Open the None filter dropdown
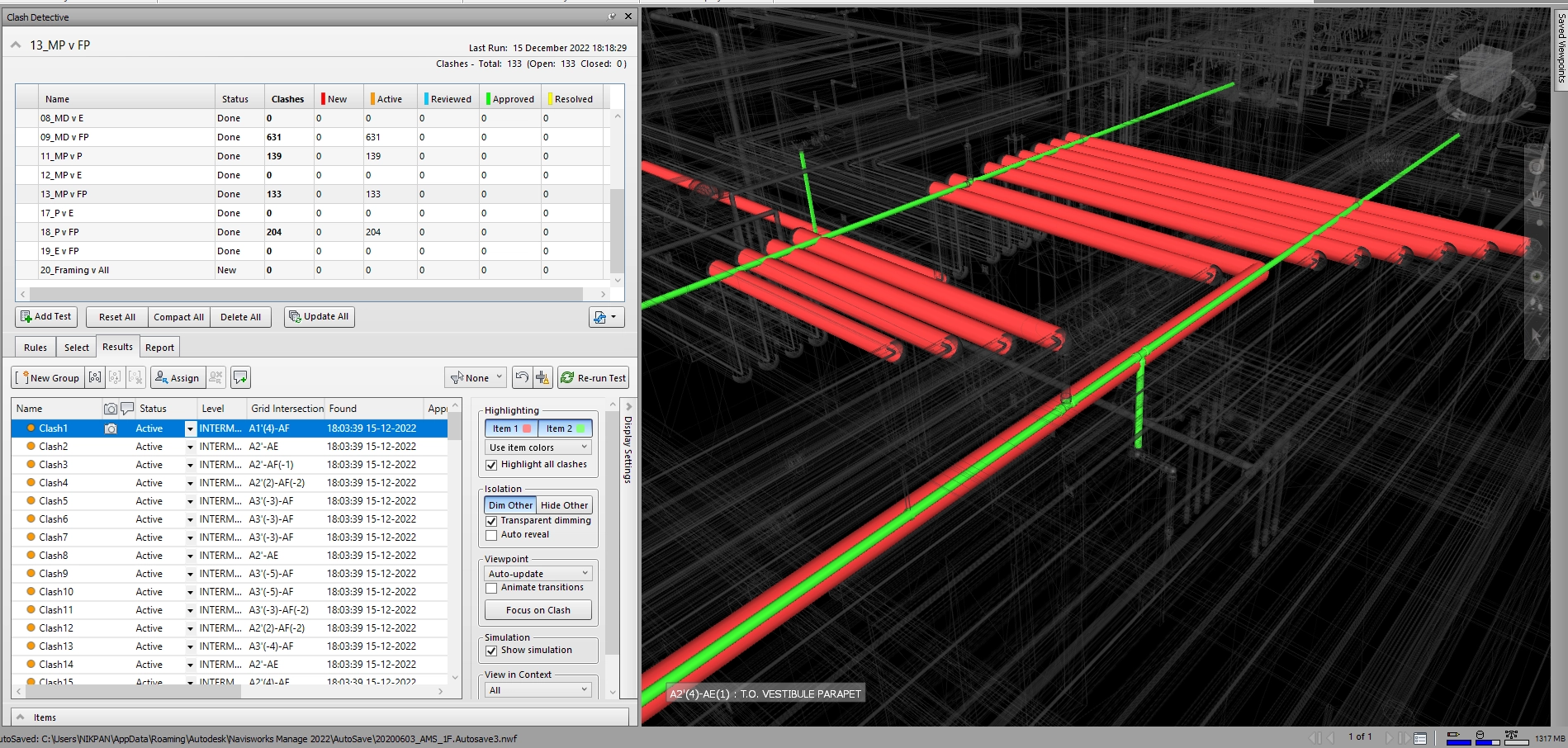 476,378
